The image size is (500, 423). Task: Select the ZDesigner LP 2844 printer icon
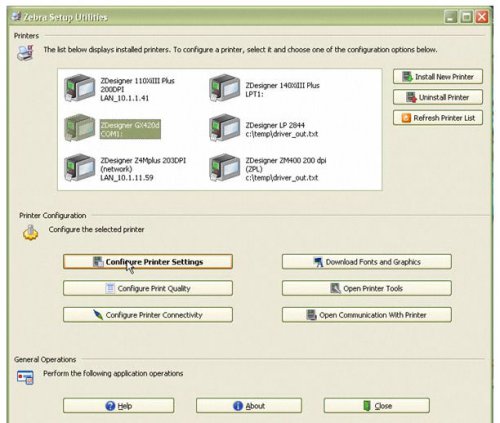click(x=225, y=128)
